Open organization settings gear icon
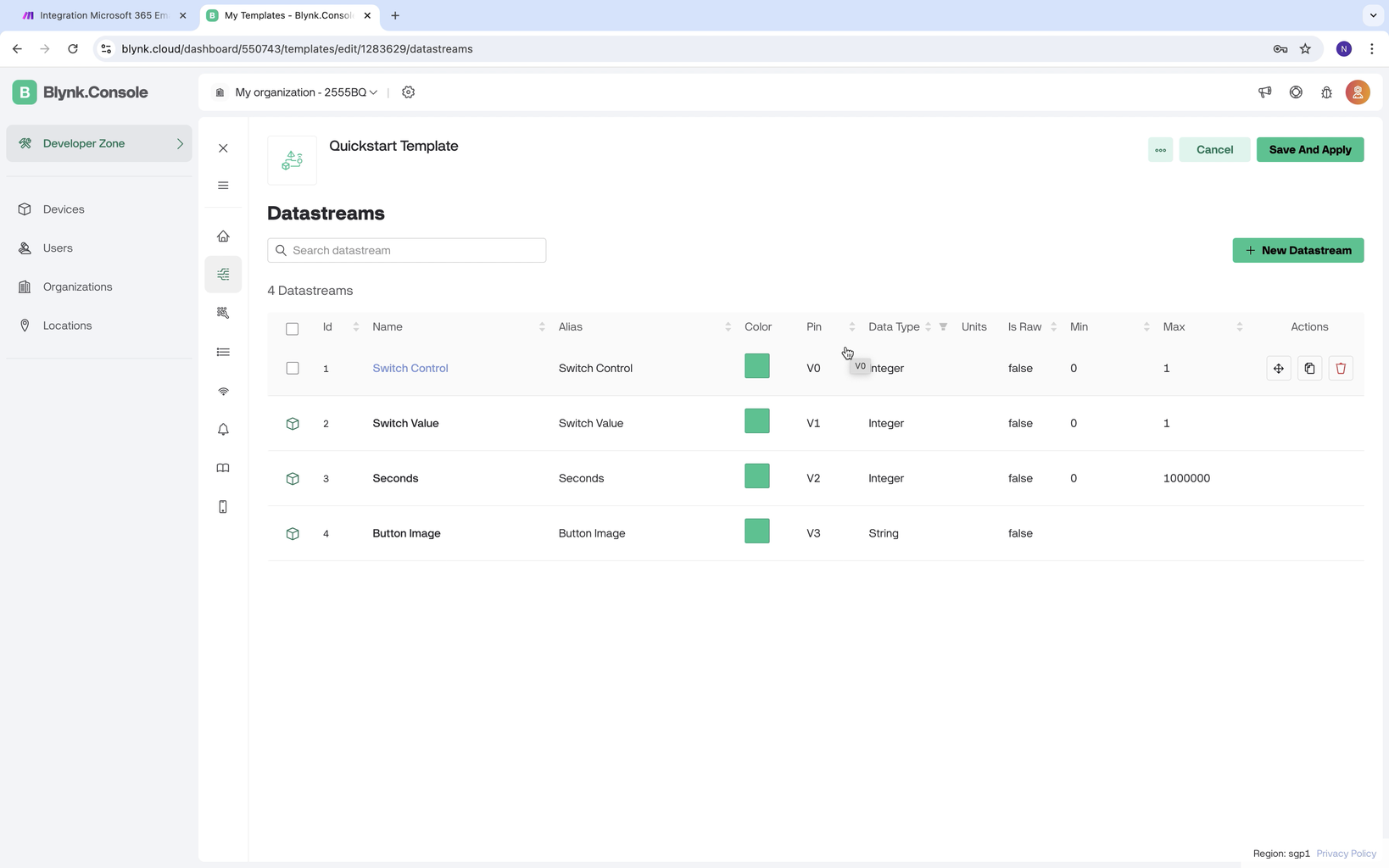1389x868 pixels. tap(409, 92)
